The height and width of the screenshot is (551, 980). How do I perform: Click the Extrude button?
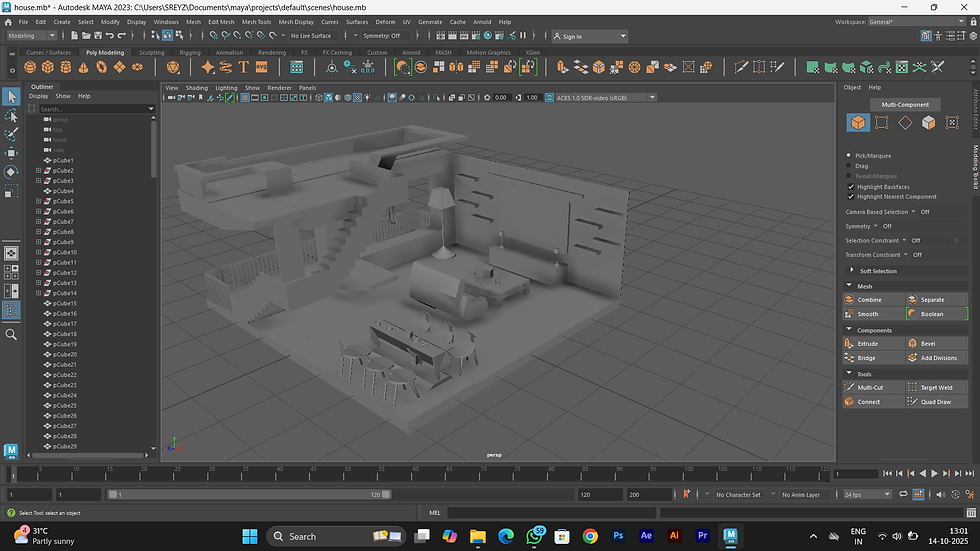tap(874, 344)
